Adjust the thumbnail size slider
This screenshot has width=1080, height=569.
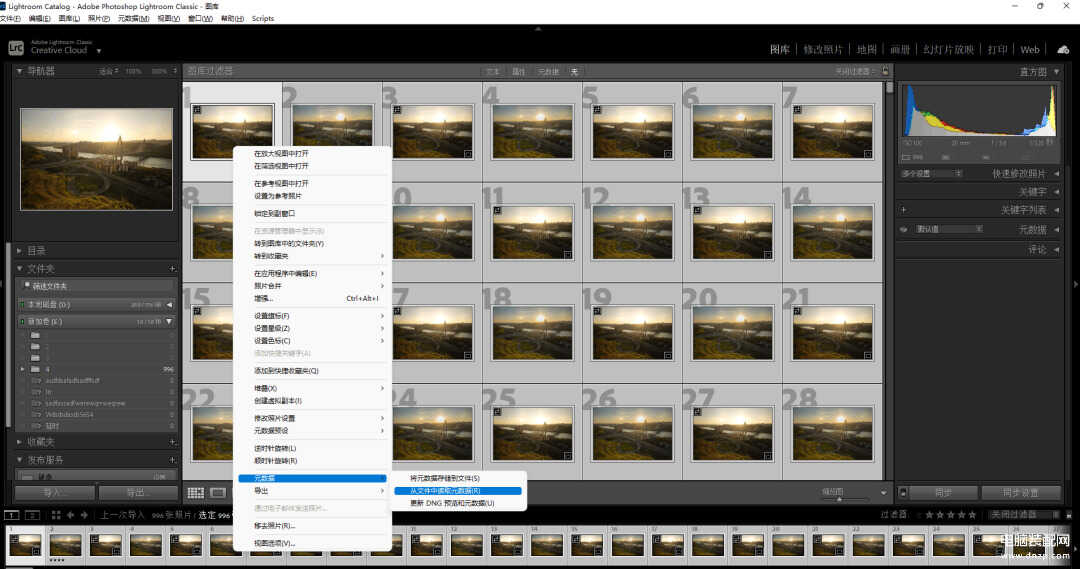point(840,499)
